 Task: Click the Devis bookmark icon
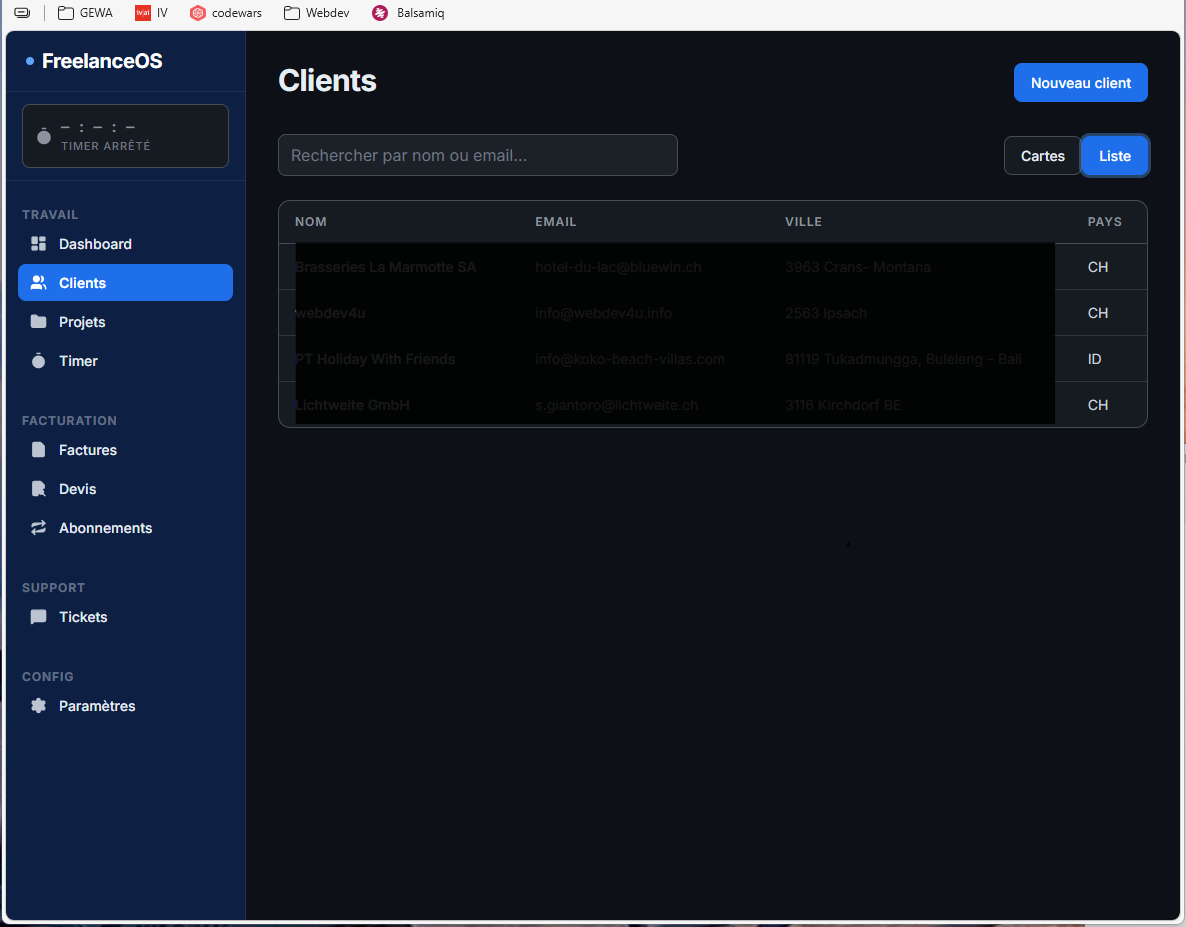[39, 489]
